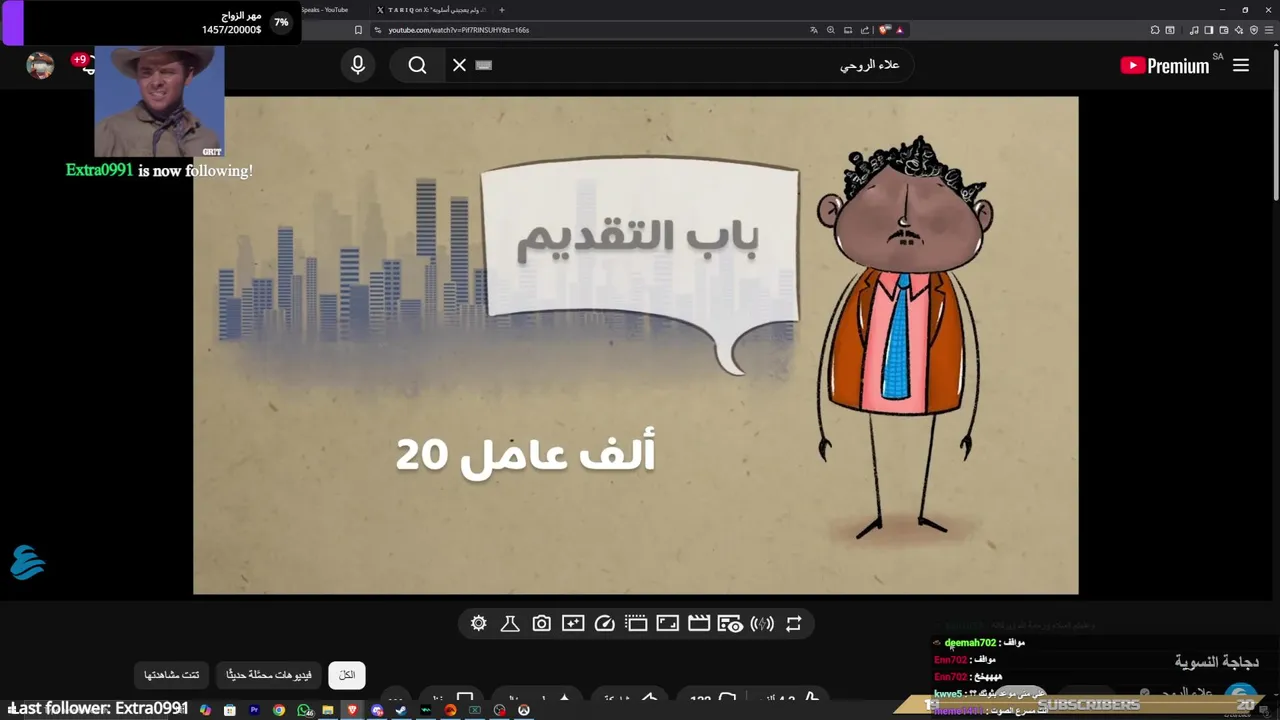Viewport: 1280px width, 720px height.
Task: Click the cartoon video player frame
Action: (636, 345)
